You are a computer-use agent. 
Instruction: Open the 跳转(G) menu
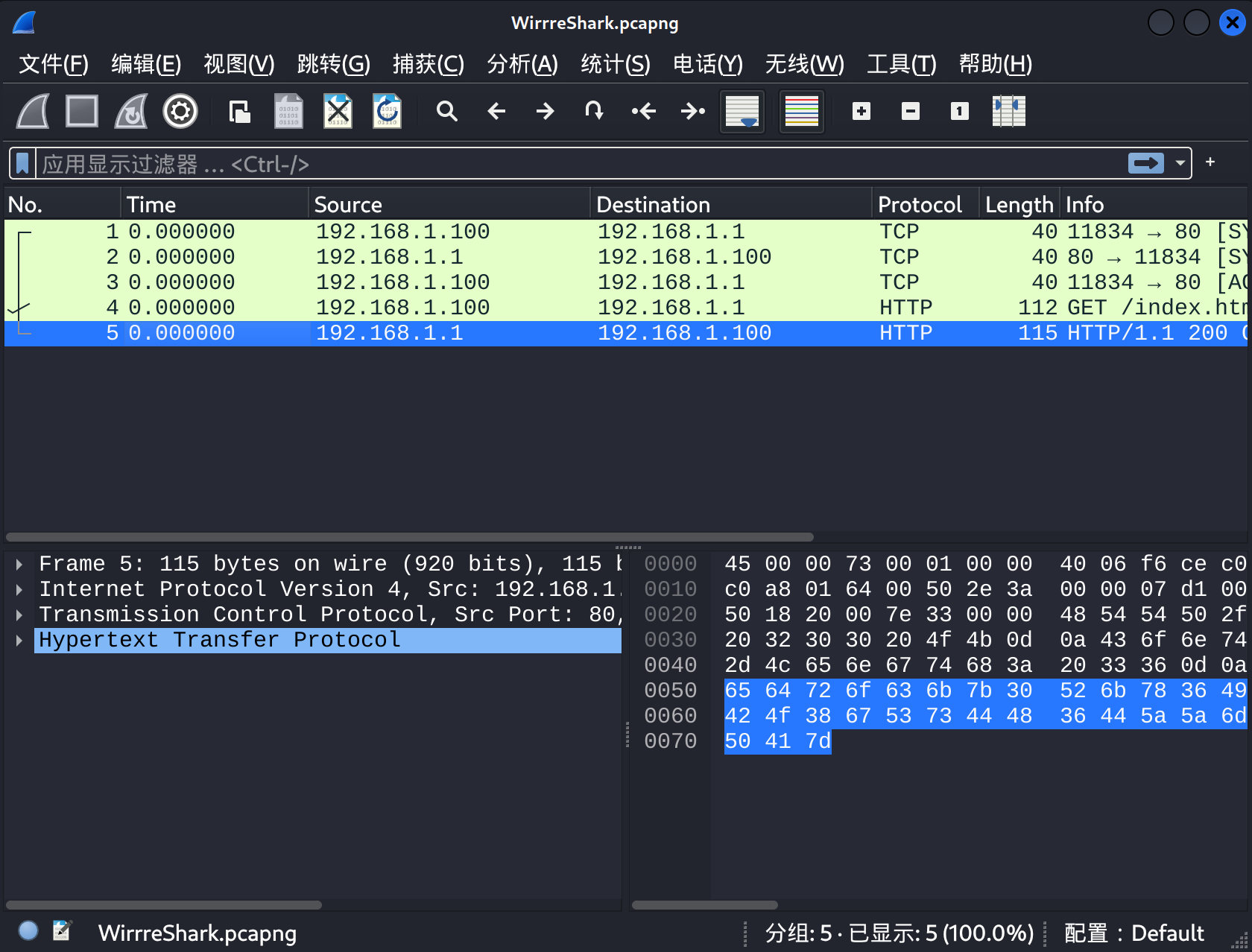(333, 64)
